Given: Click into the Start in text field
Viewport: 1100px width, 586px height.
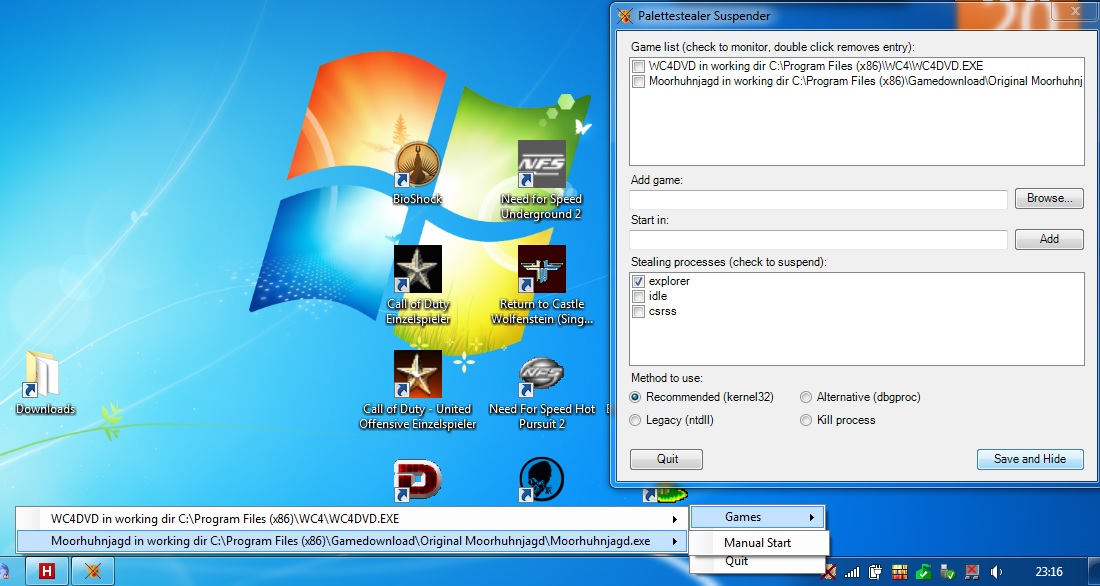Looking at the screenshot, I should (818, 239).
